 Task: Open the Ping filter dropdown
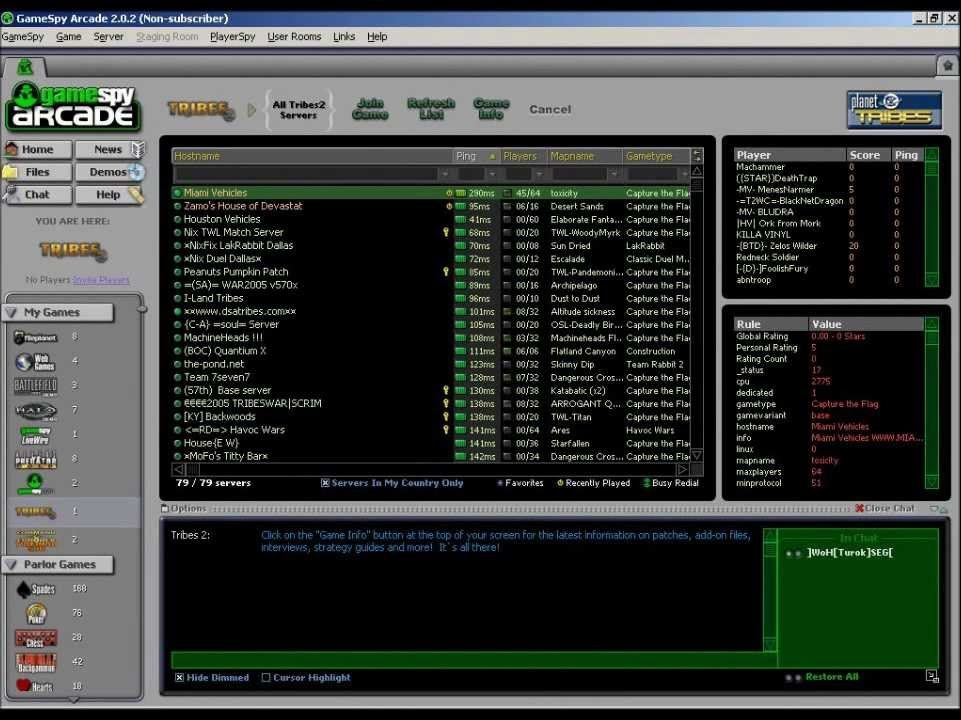click(492, 174)
